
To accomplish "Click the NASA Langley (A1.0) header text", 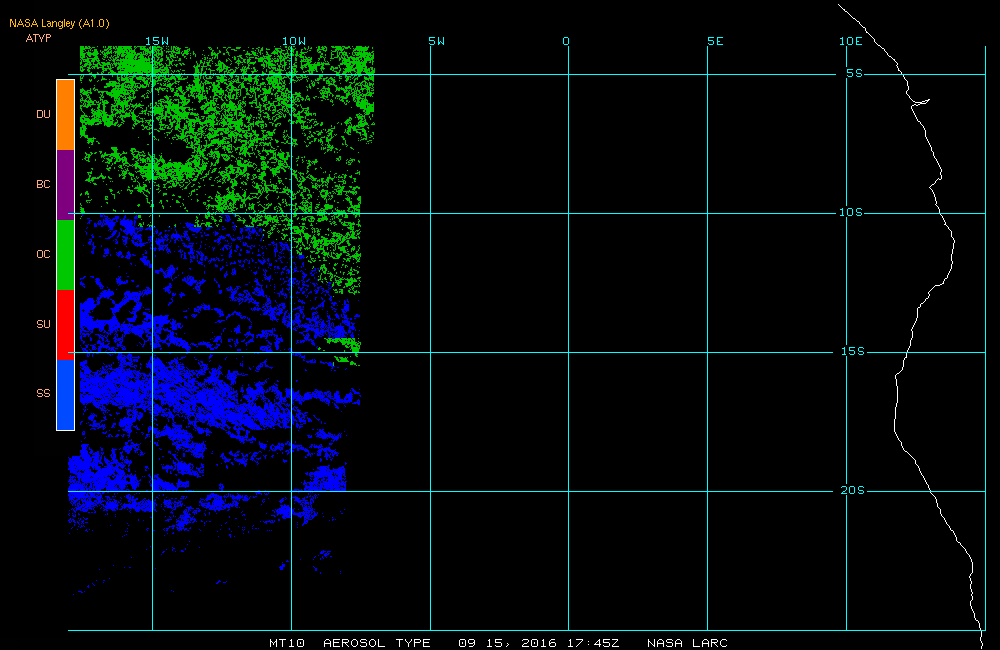I will coord(59,23).
